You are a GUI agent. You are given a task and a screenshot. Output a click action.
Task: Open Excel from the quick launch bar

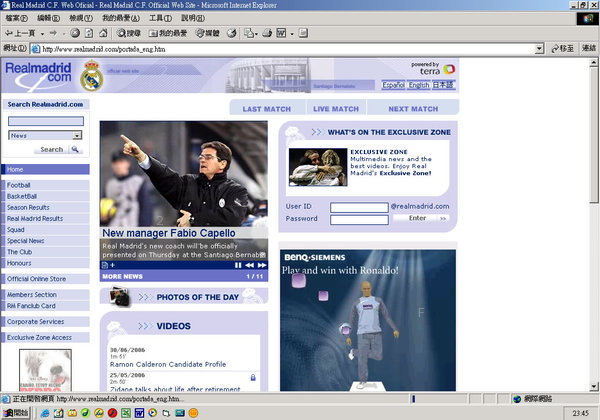(126, 413)
